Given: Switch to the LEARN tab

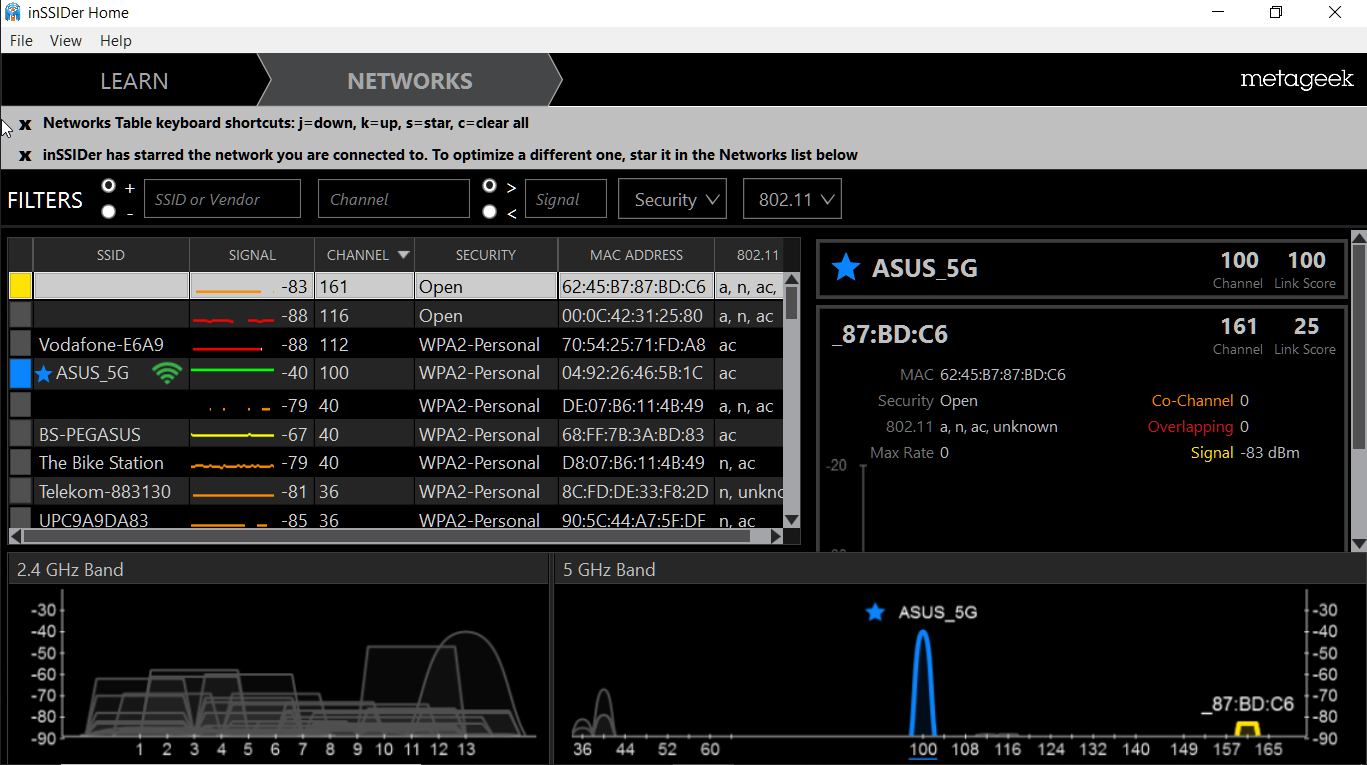Looking at the screenshot, I should [x=134, y=81].
